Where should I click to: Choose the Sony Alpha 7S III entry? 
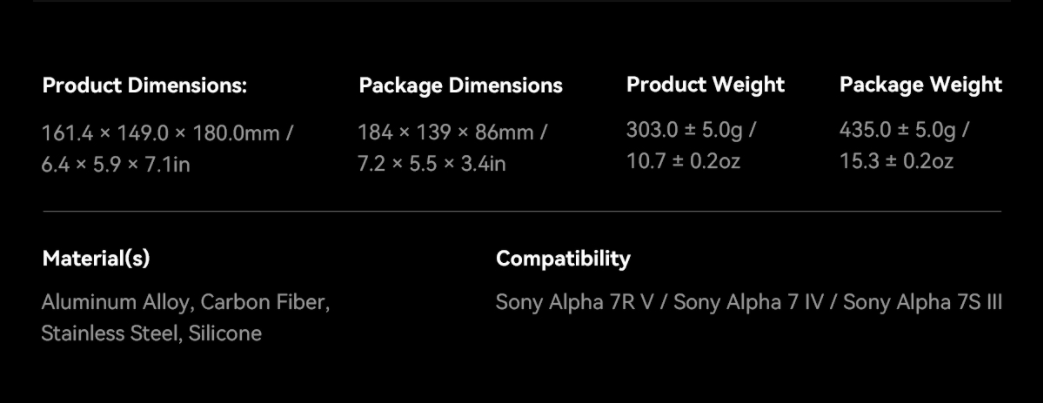point(922,302)
